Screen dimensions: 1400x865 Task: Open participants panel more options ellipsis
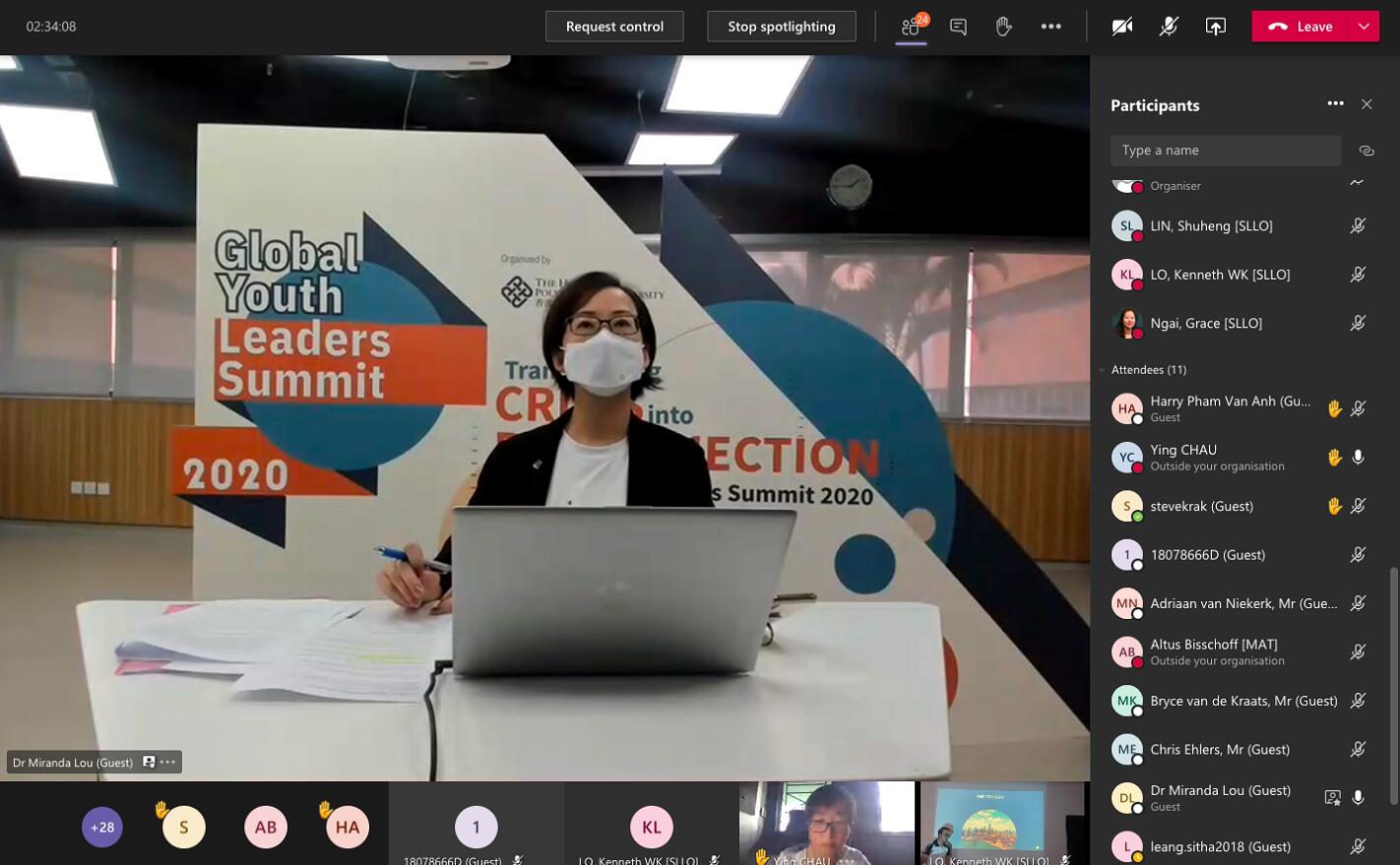tap(1335, 104)
